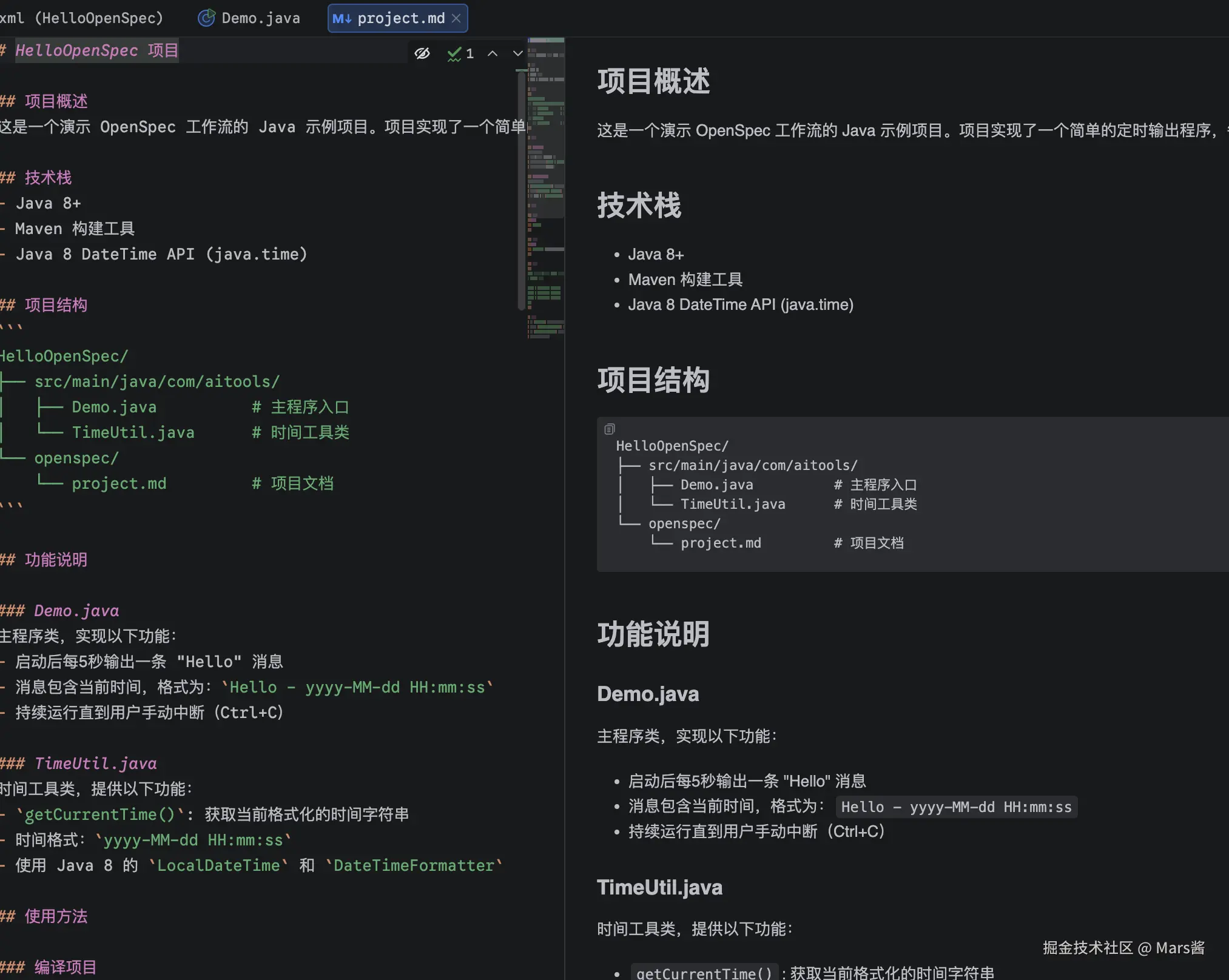
Task: Click the 'Demo.java' subheading in the preview pane
Action: (x=648, y=694)
